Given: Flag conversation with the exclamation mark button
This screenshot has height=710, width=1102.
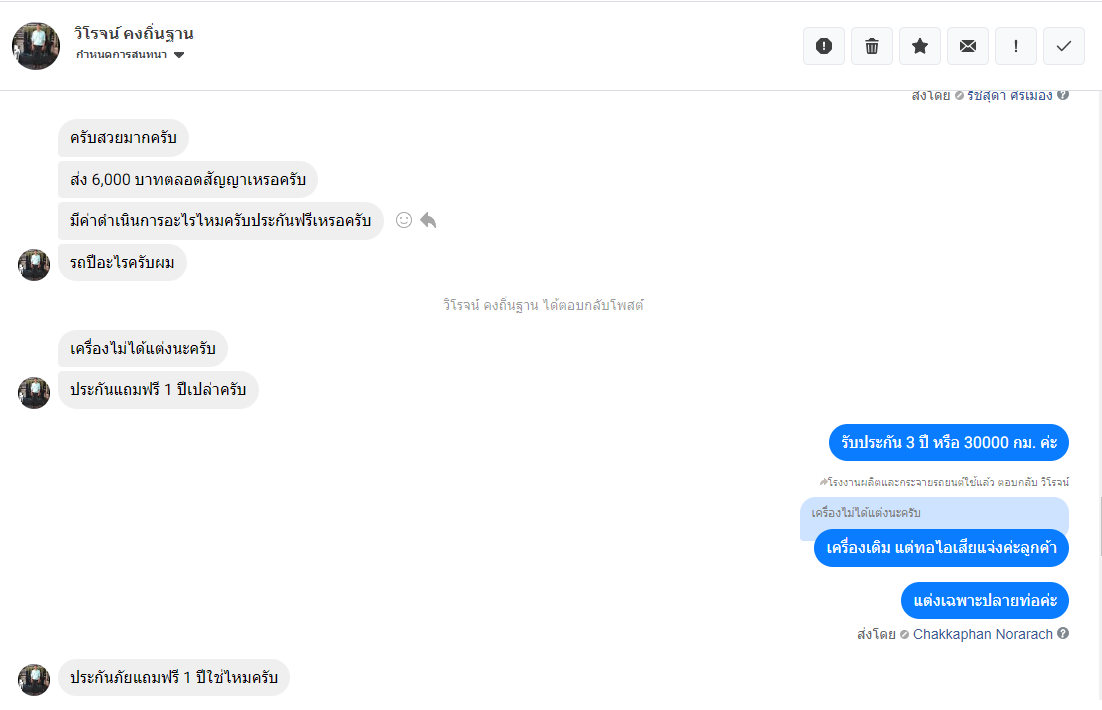Looking at the screenshot, I should [1016, 46].
